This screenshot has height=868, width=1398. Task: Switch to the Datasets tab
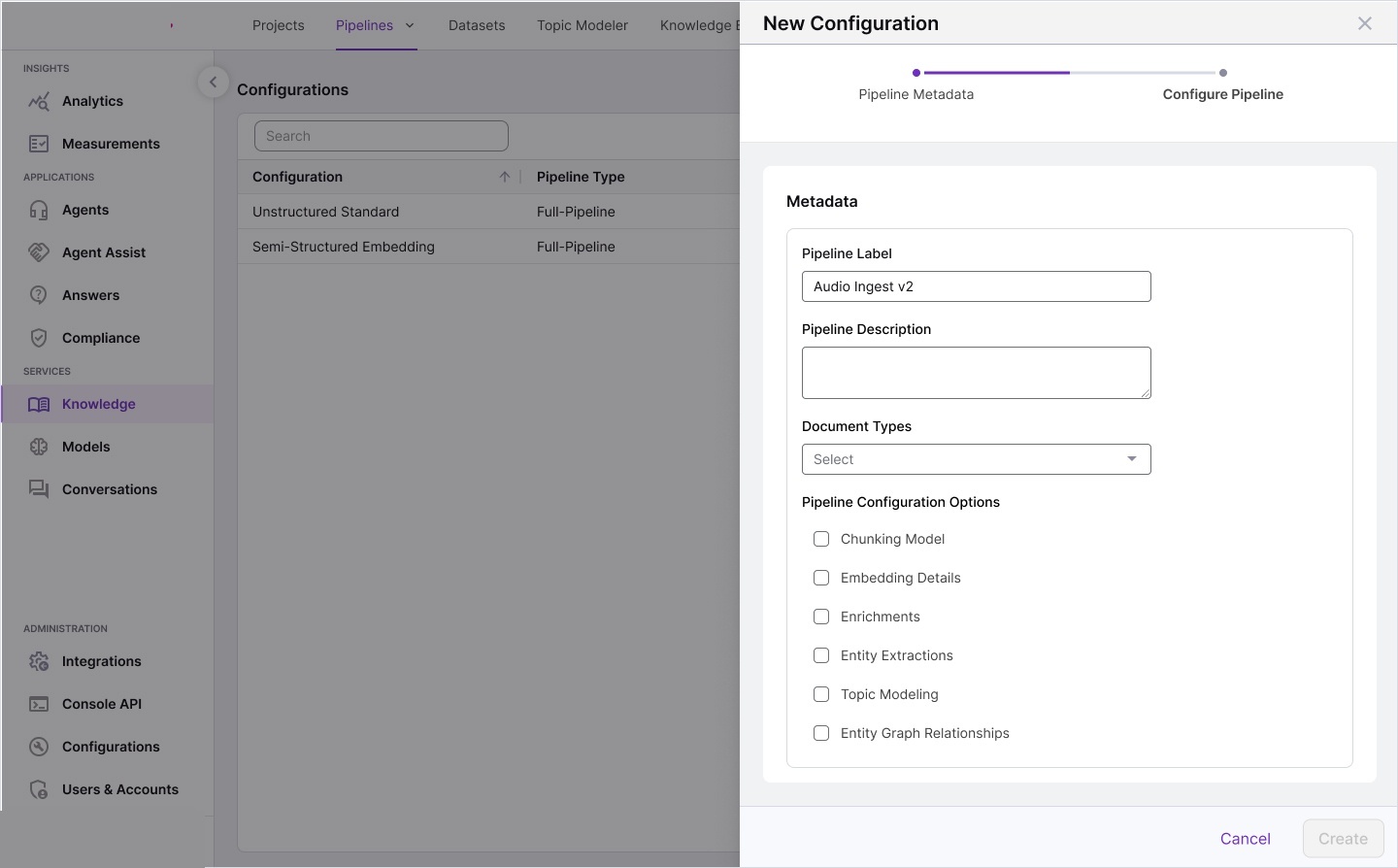point(477,25)
